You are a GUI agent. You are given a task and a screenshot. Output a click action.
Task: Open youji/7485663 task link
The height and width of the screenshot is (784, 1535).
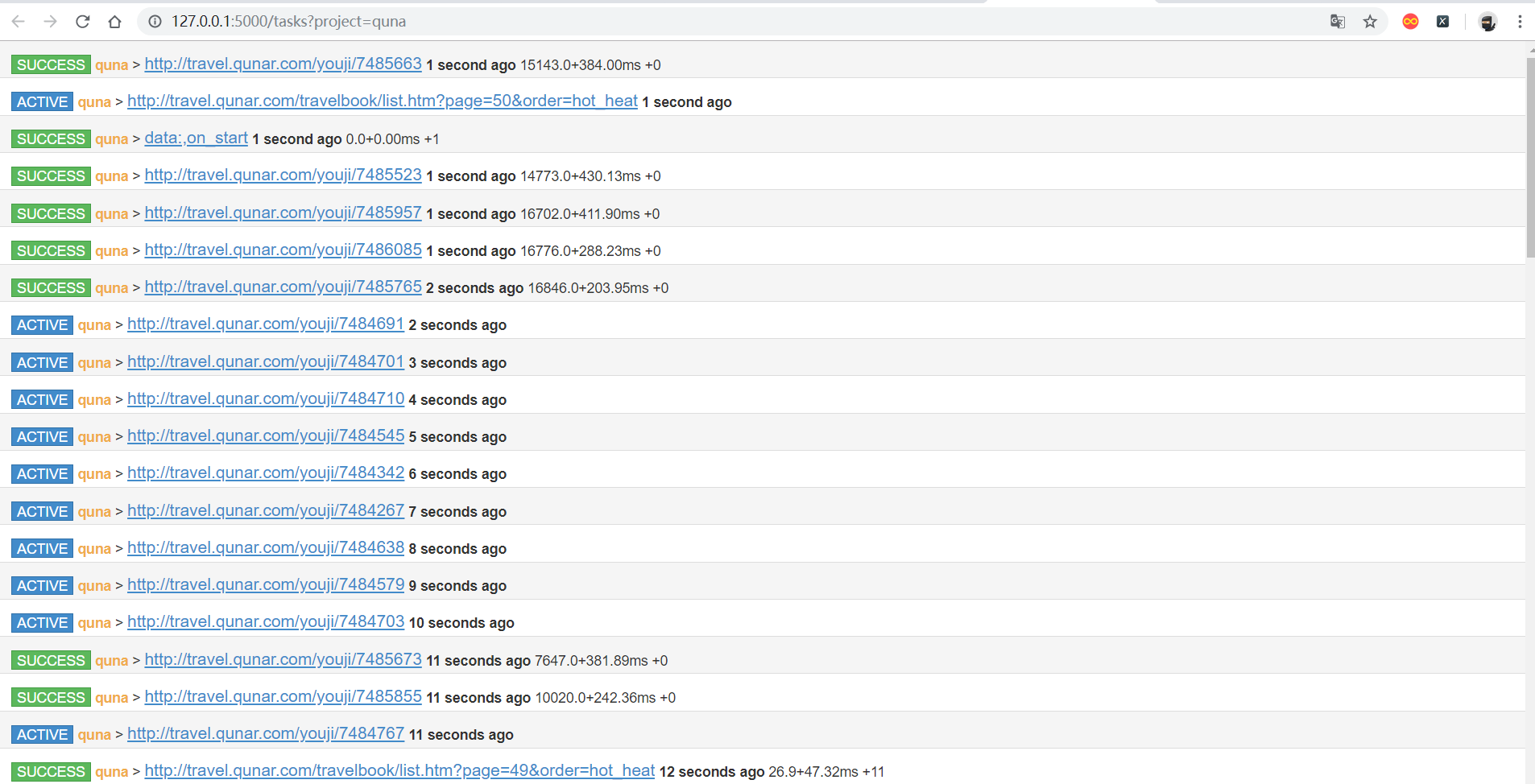pos(283,64)
